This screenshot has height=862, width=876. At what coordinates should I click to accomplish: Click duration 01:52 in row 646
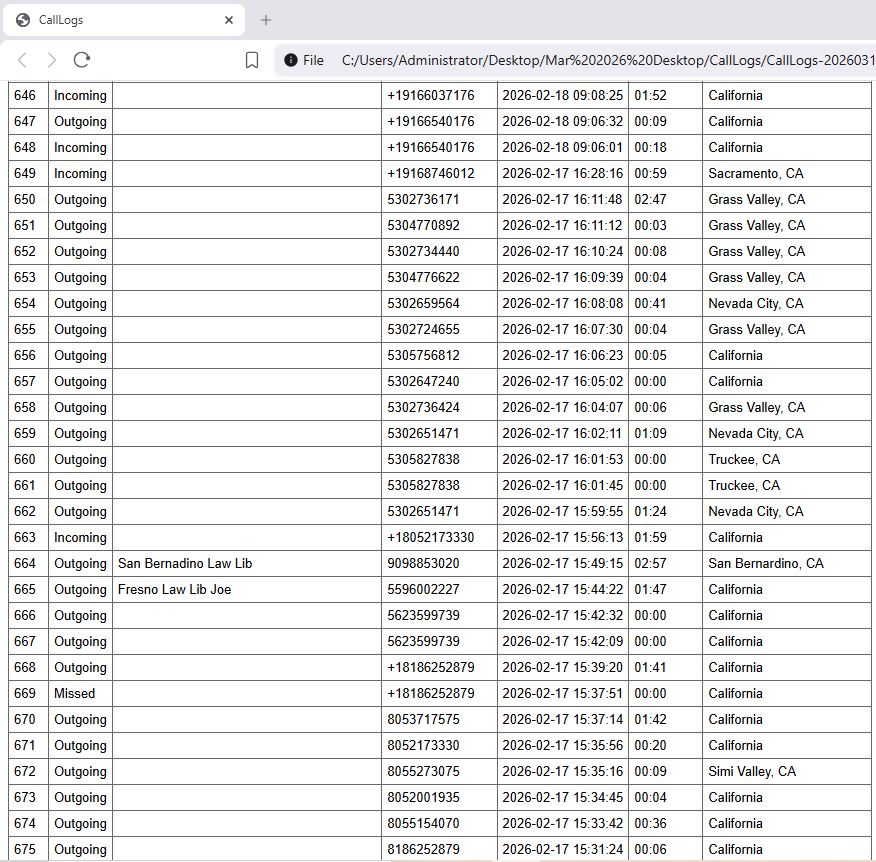[650, 96]
